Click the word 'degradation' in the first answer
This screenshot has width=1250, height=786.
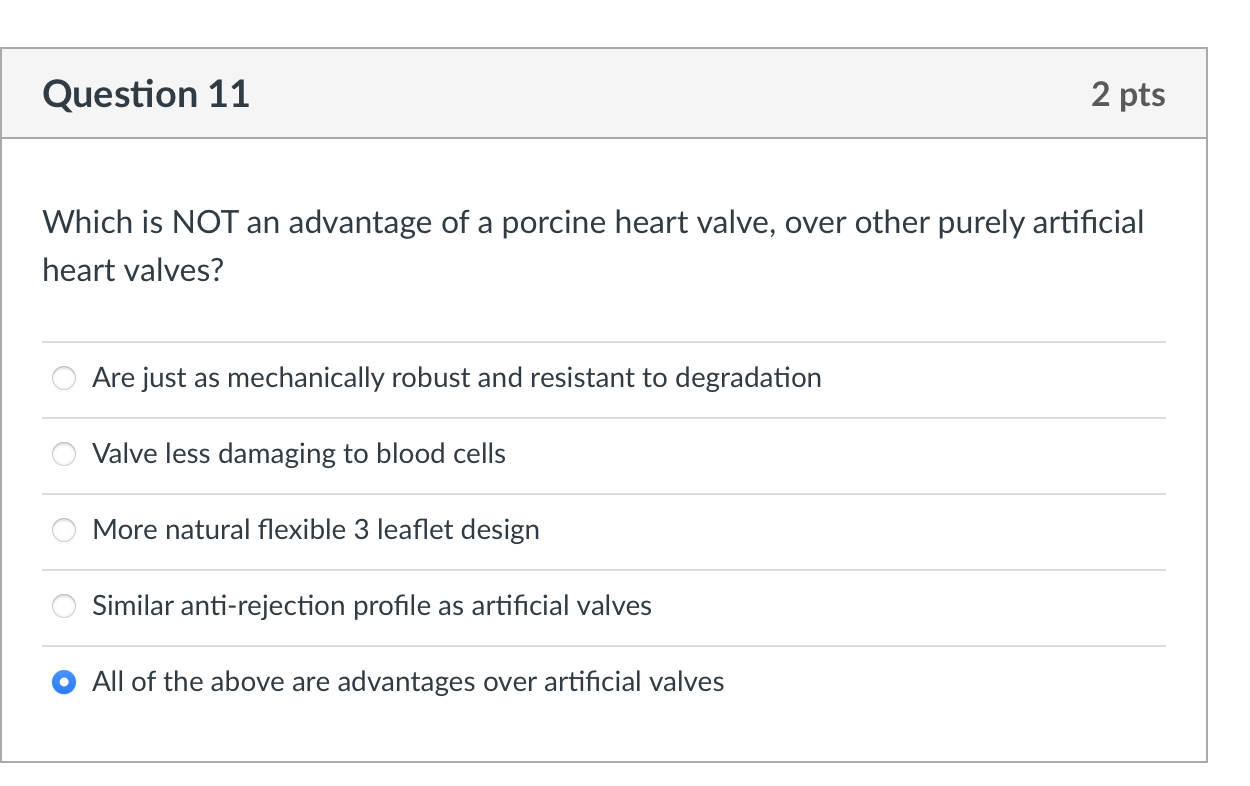748,378
